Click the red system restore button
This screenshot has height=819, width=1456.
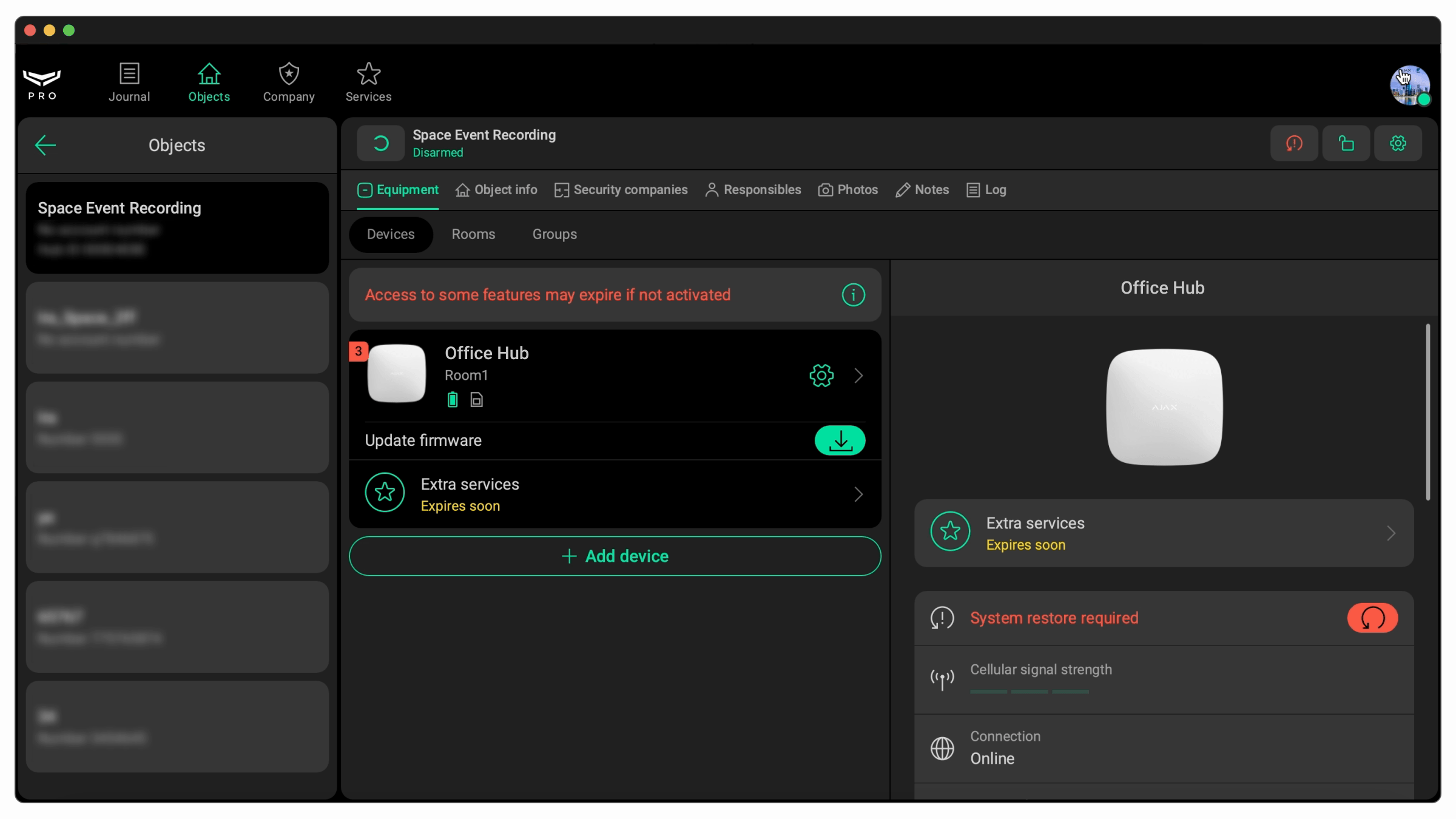click(1372, 618)
